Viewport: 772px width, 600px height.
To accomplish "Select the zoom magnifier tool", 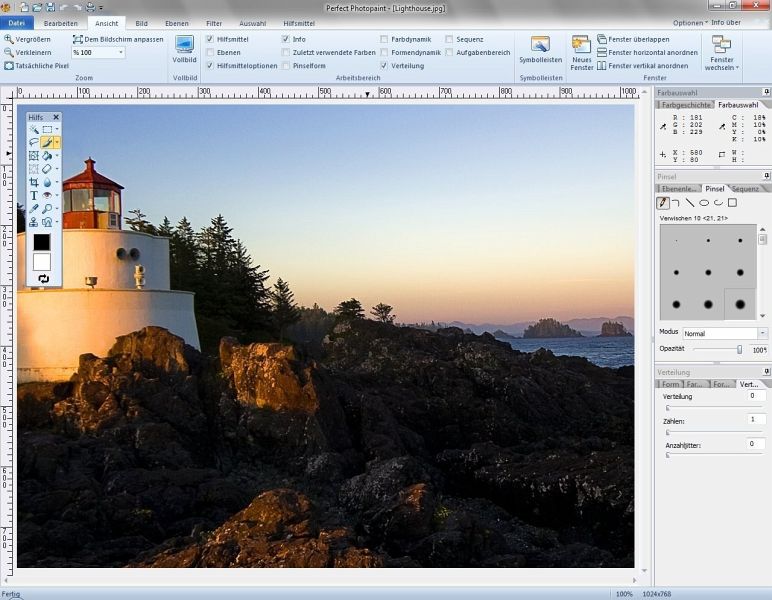I will [x=47, y=209].
